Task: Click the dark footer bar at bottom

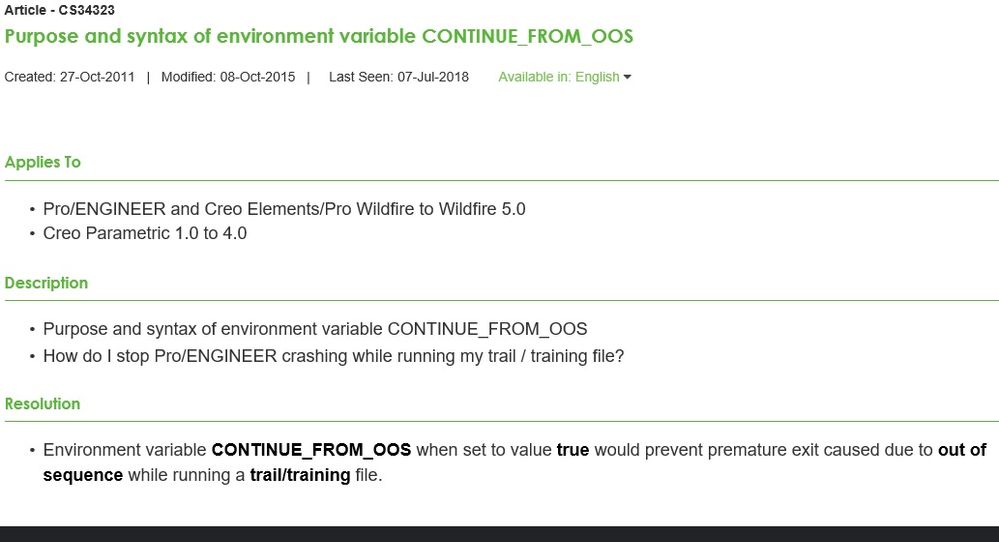Action: (x=499, y=534)
